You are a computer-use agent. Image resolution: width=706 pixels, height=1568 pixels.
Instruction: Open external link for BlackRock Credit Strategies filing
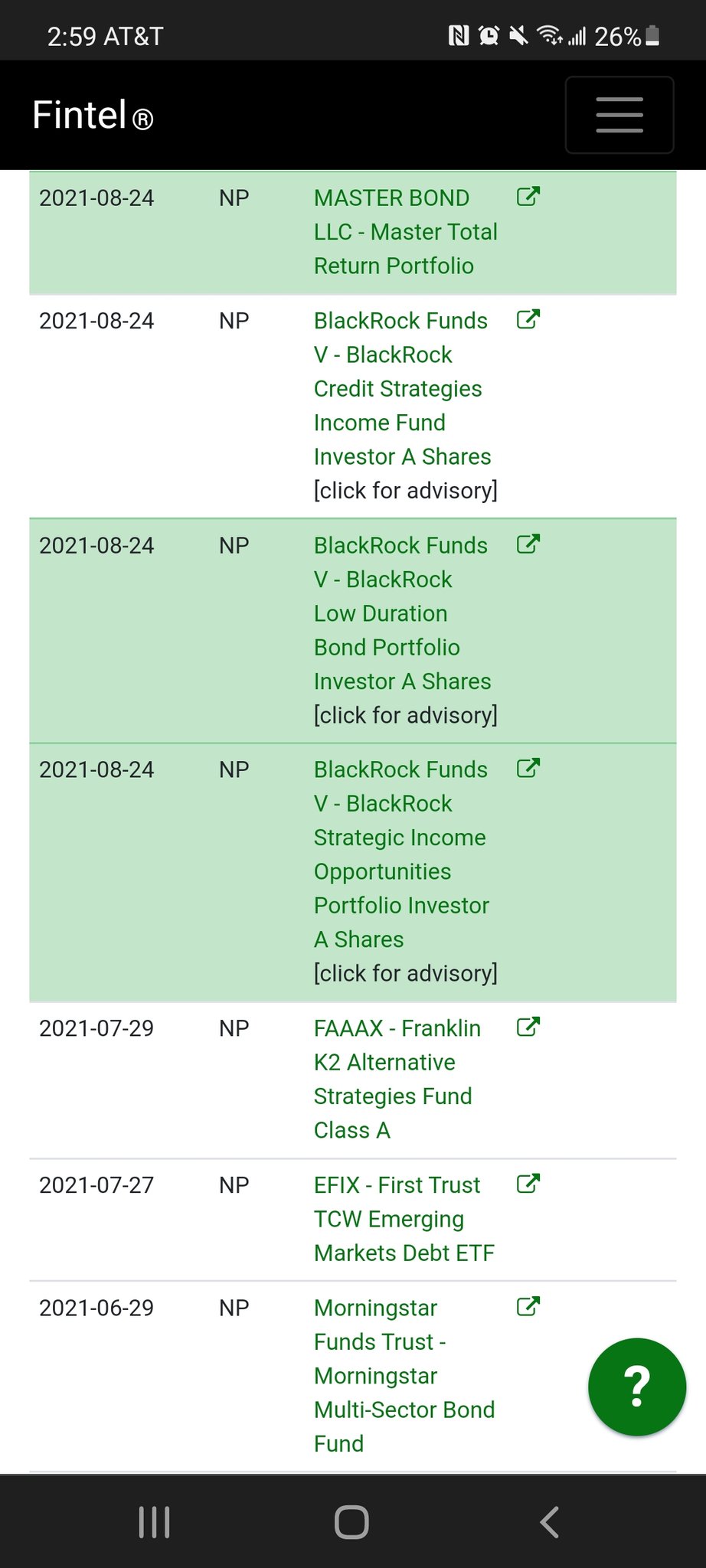pyautogui.click(x=528, y=319)
